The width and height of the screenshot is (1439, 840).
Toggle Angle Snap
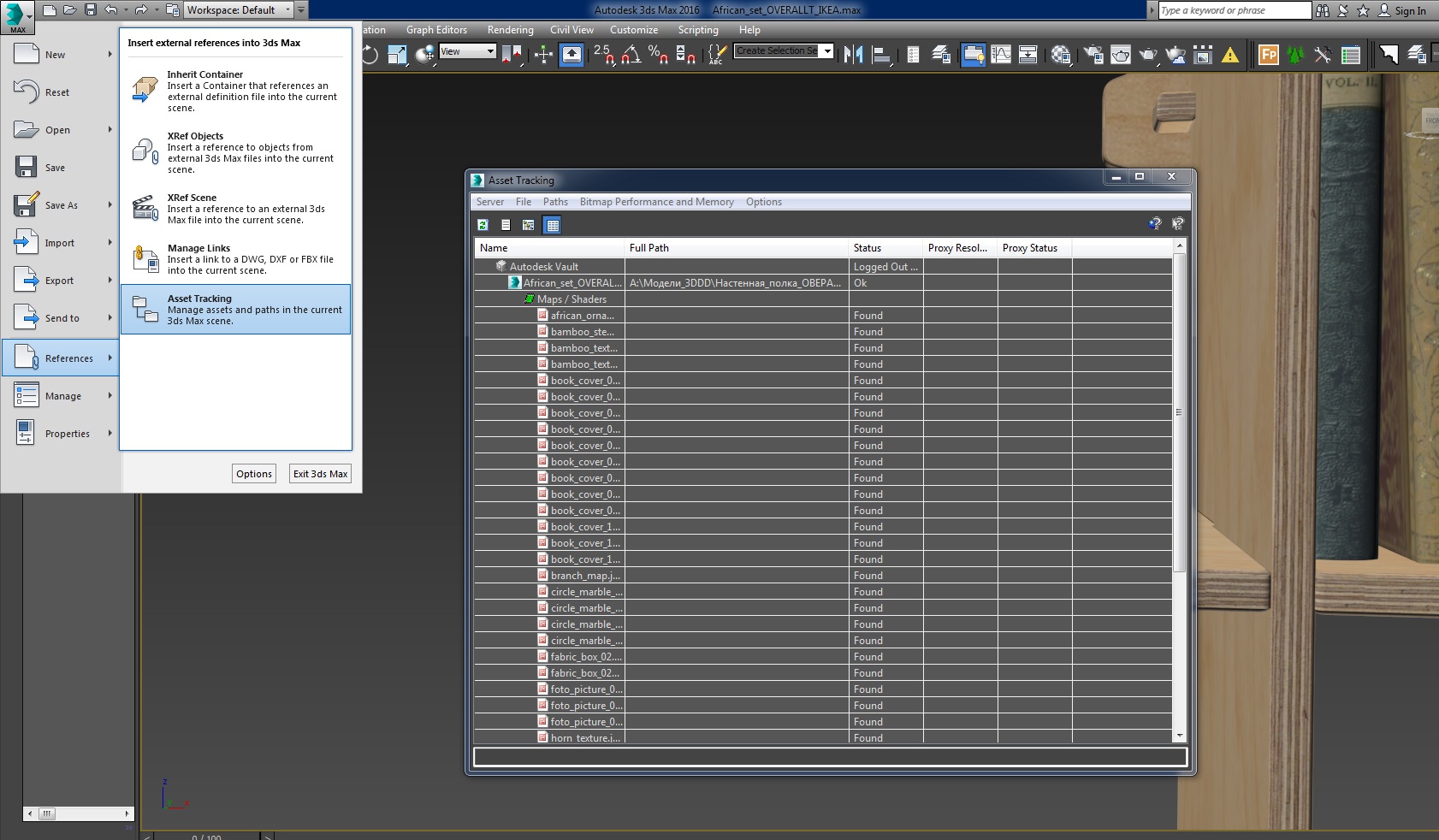click(631, 55)
